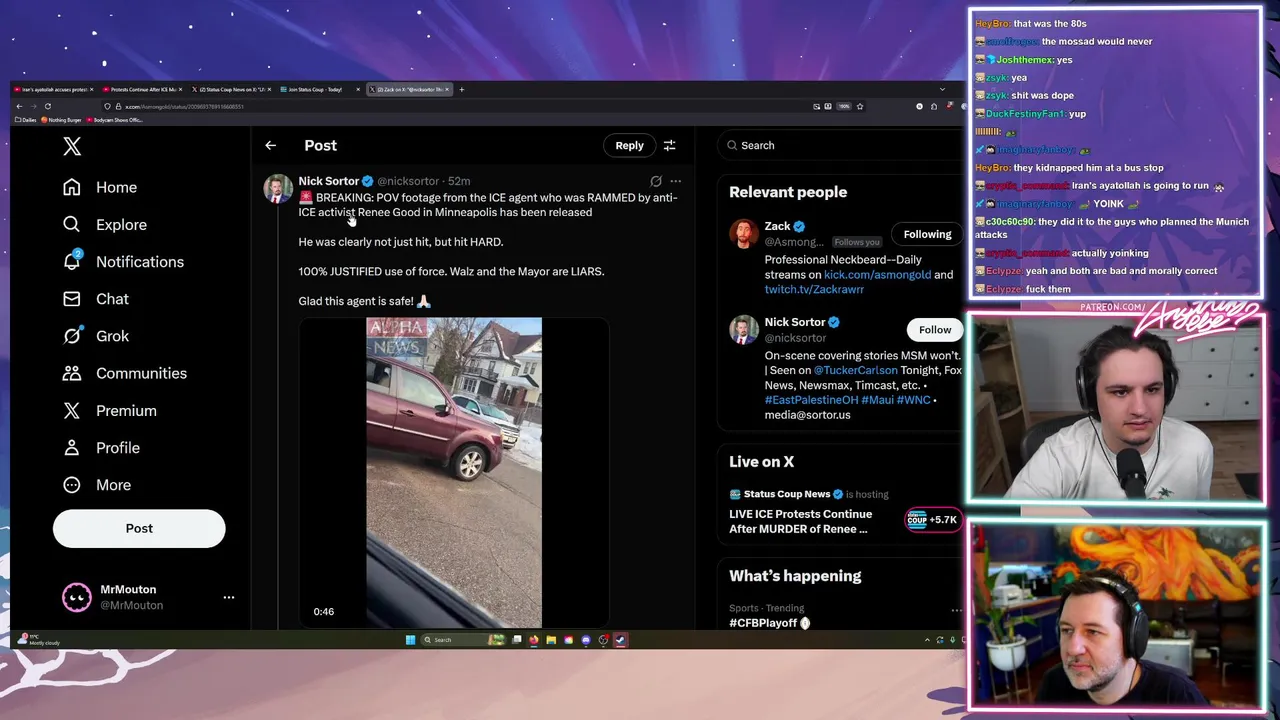
Task: Open Communities with the people icon
Action: [x=71, y=373]
